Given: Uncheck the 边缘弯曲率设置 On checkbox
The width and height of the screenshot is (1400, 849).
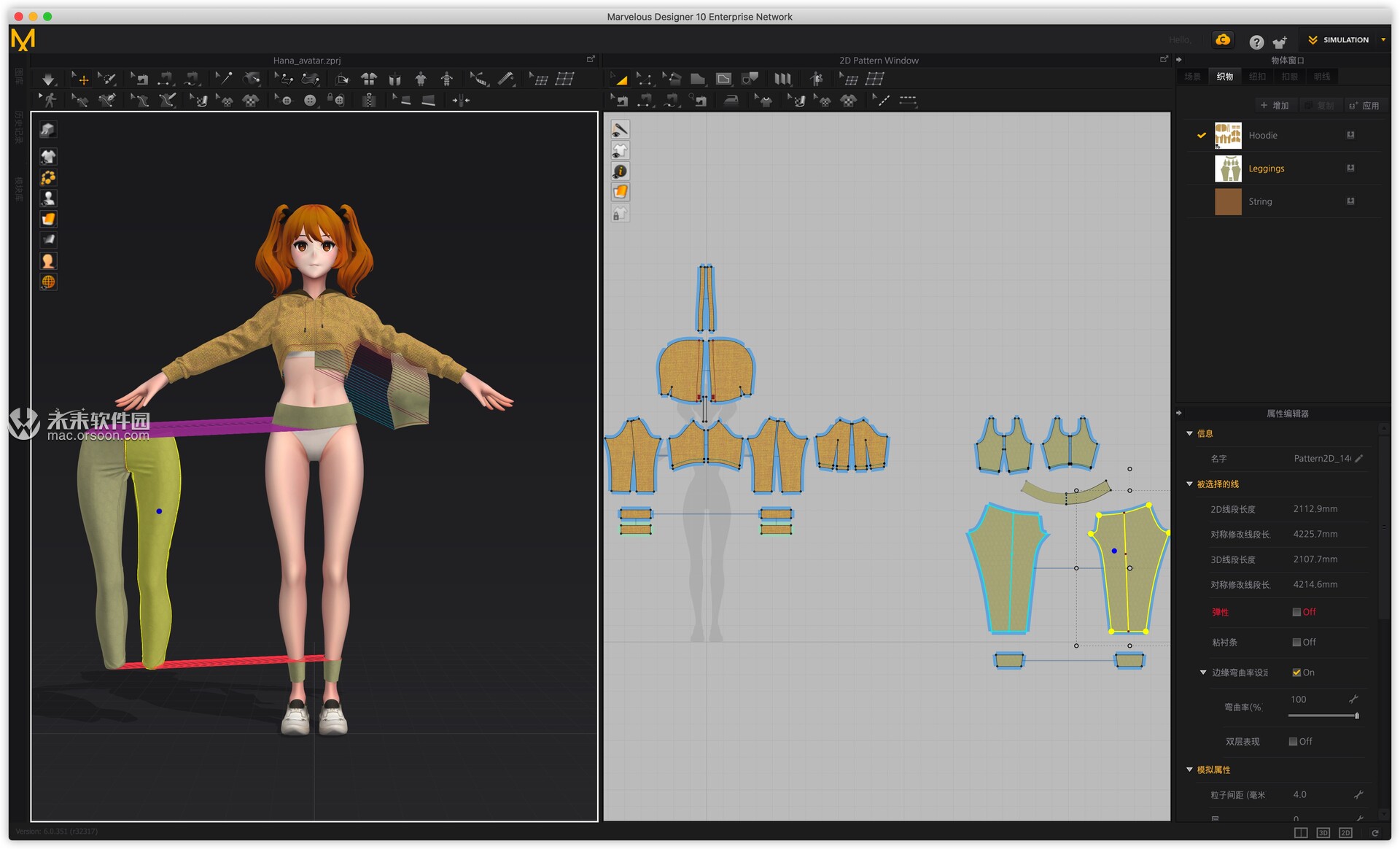Looking at the screenshot, I should point(1296,672).
